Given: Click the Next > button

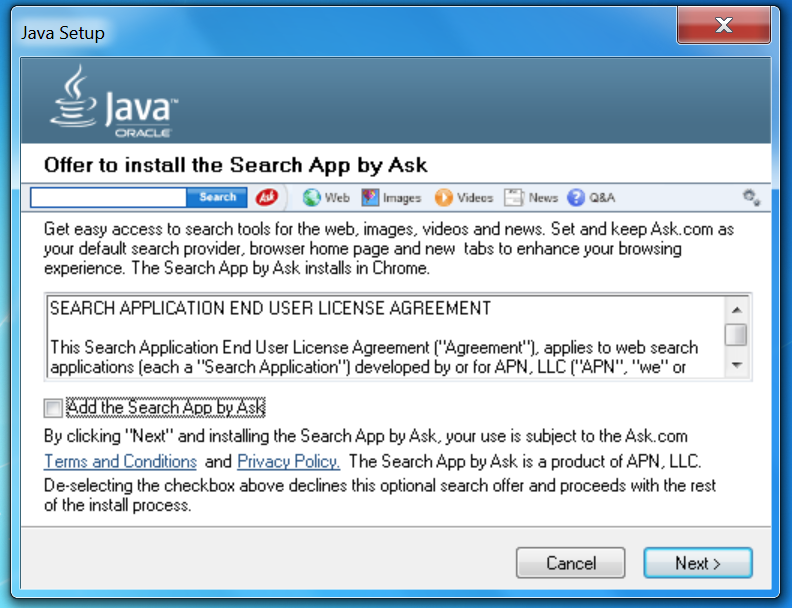Looking at the screenshot, I should 698,563.
